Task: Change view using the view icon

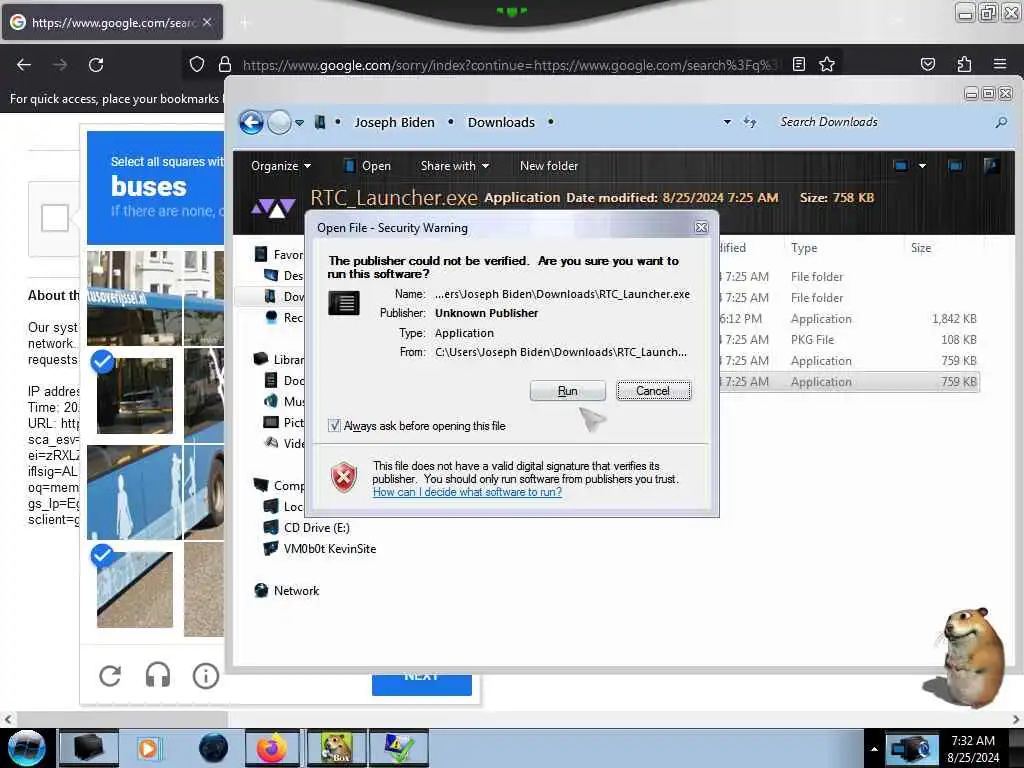Action: coord(901,166)
